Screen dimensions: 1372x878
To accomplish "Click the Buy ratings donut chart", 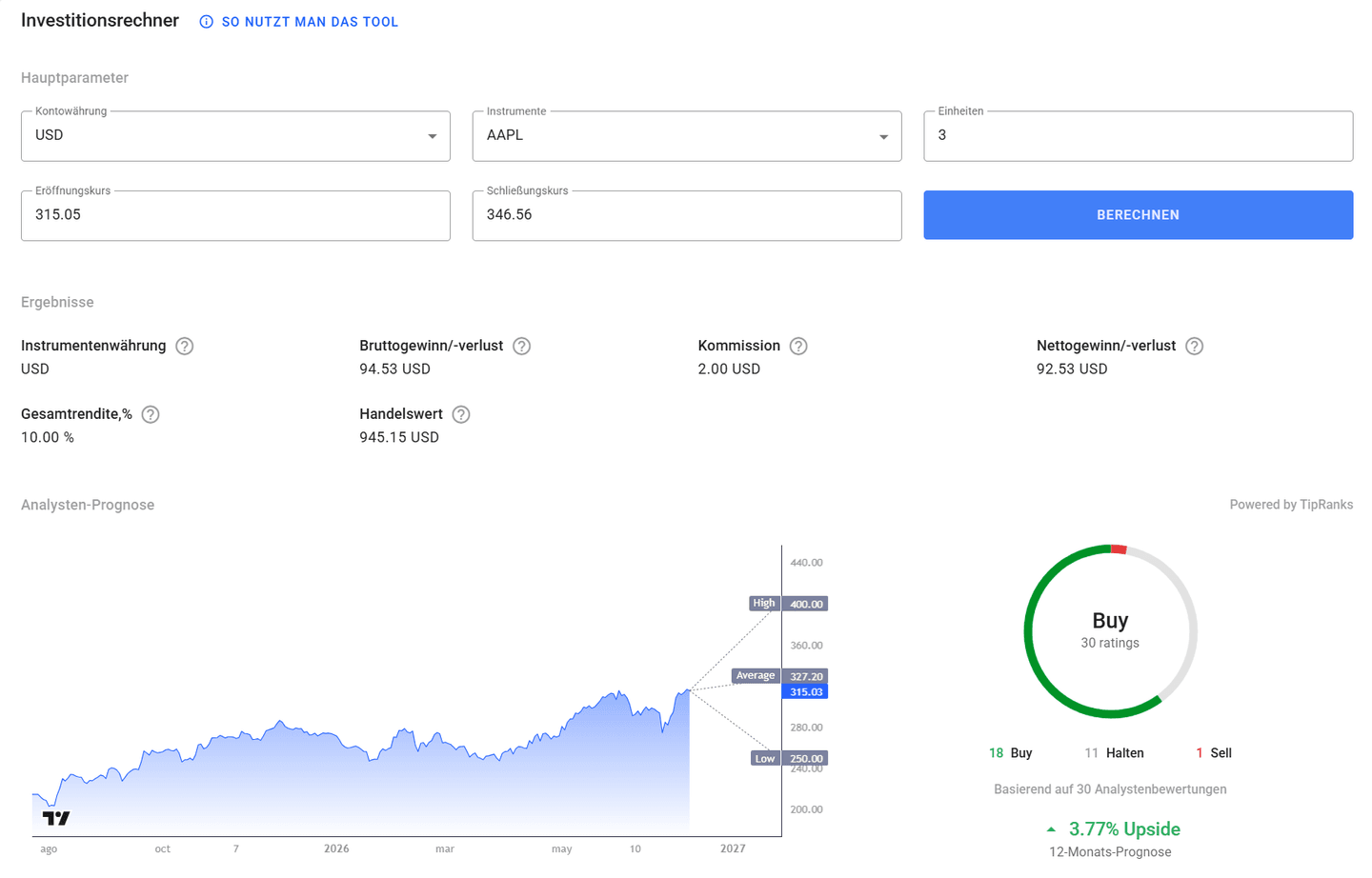I will (1110, 631).
